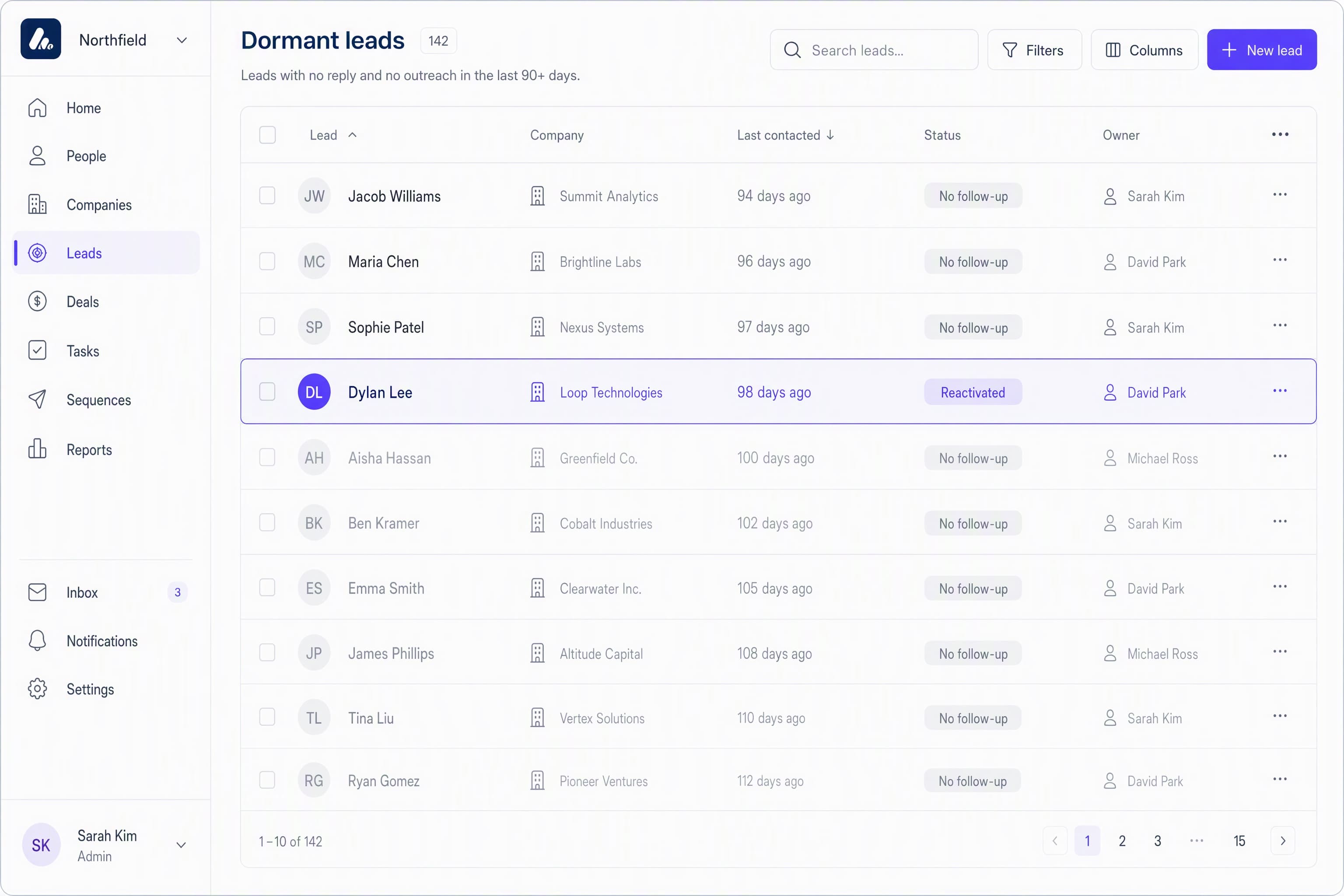Go to the next page arrow

coord(1283,841)
